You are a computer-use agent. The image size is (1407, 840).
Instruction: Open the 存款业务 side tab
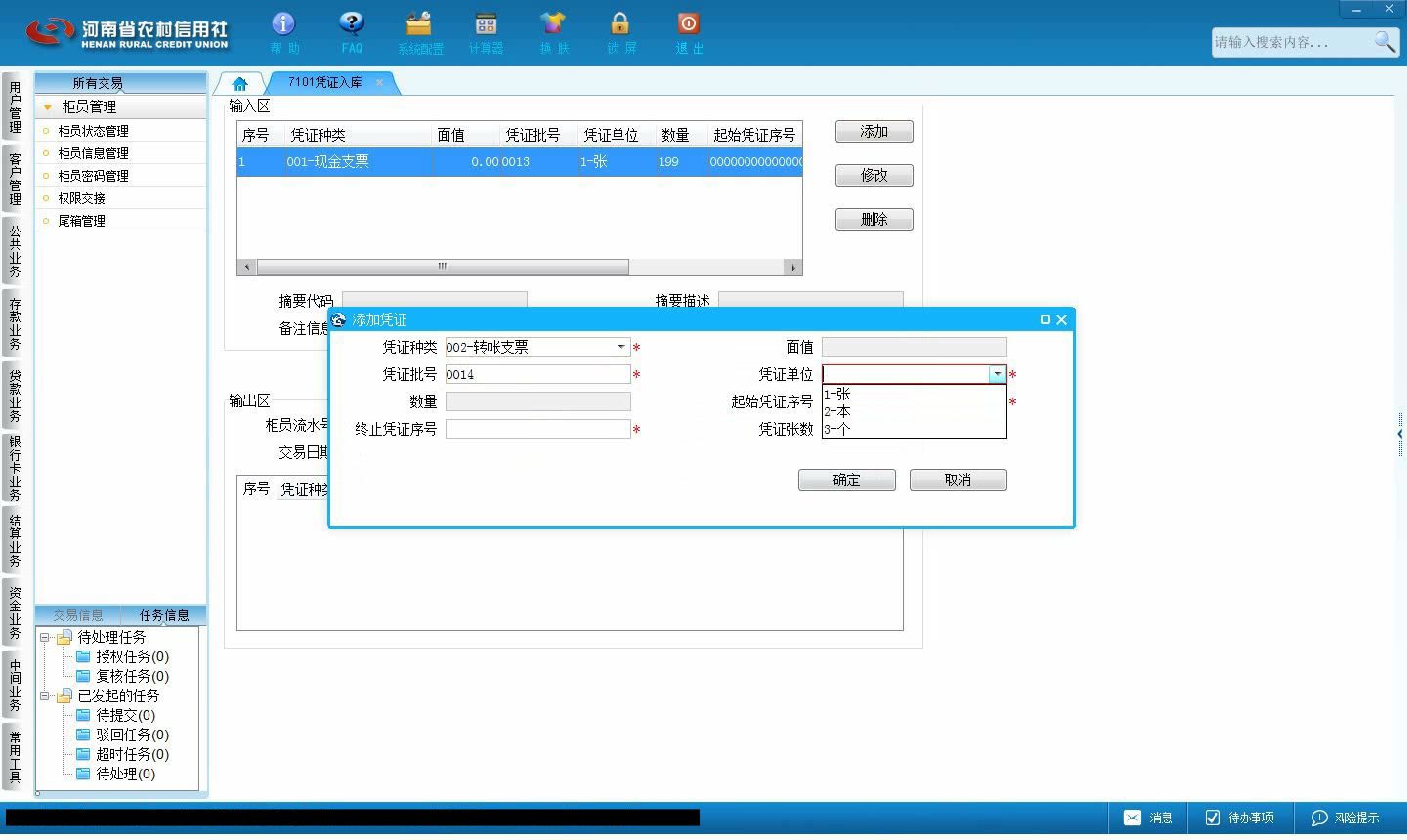coord(15,323)
